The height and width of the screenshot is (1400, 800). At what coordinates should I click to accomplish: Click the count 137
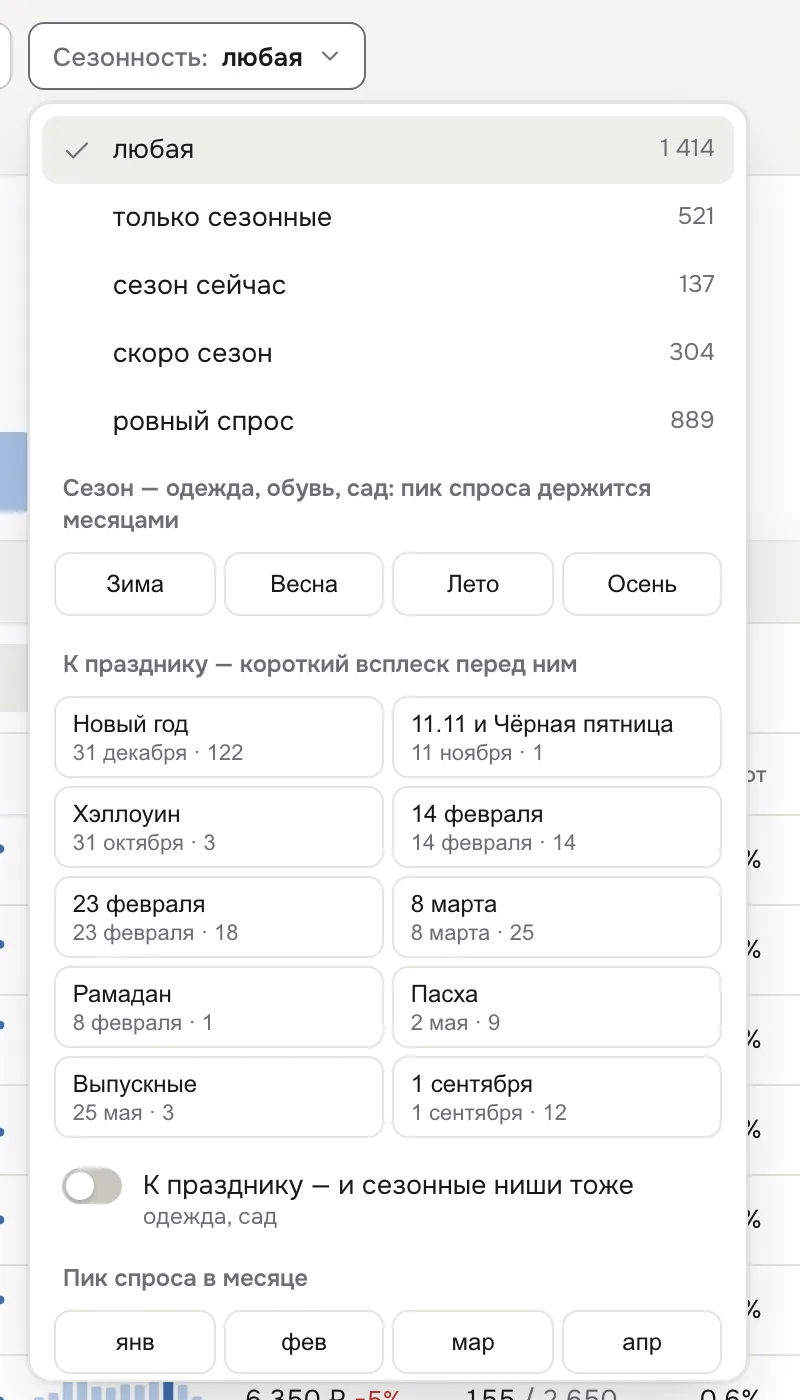click(697, 284)
